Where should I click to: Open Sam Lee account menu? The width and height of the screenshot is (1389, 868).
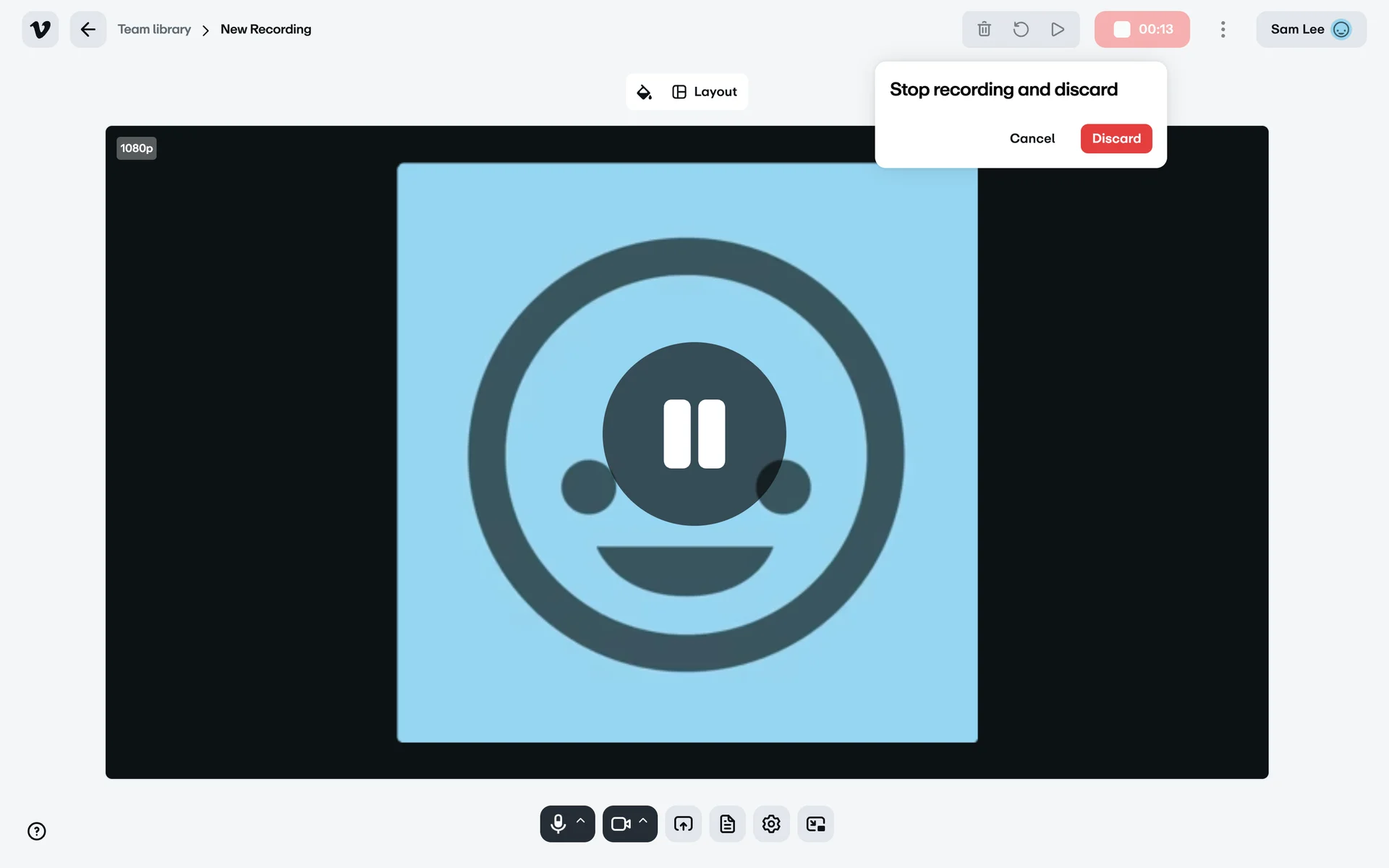click(1310, 30)
